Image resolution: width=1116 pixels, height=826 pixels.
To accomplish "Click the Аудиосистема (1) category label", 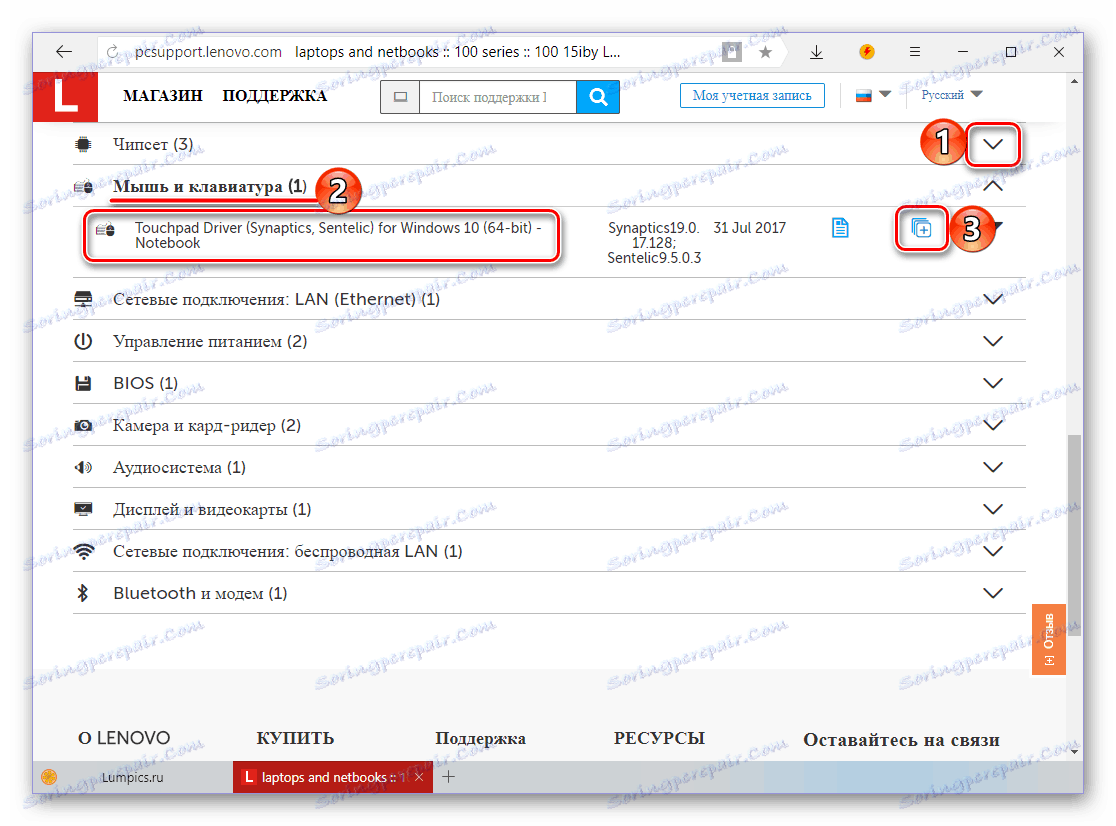I will click(x=179, y=467).
